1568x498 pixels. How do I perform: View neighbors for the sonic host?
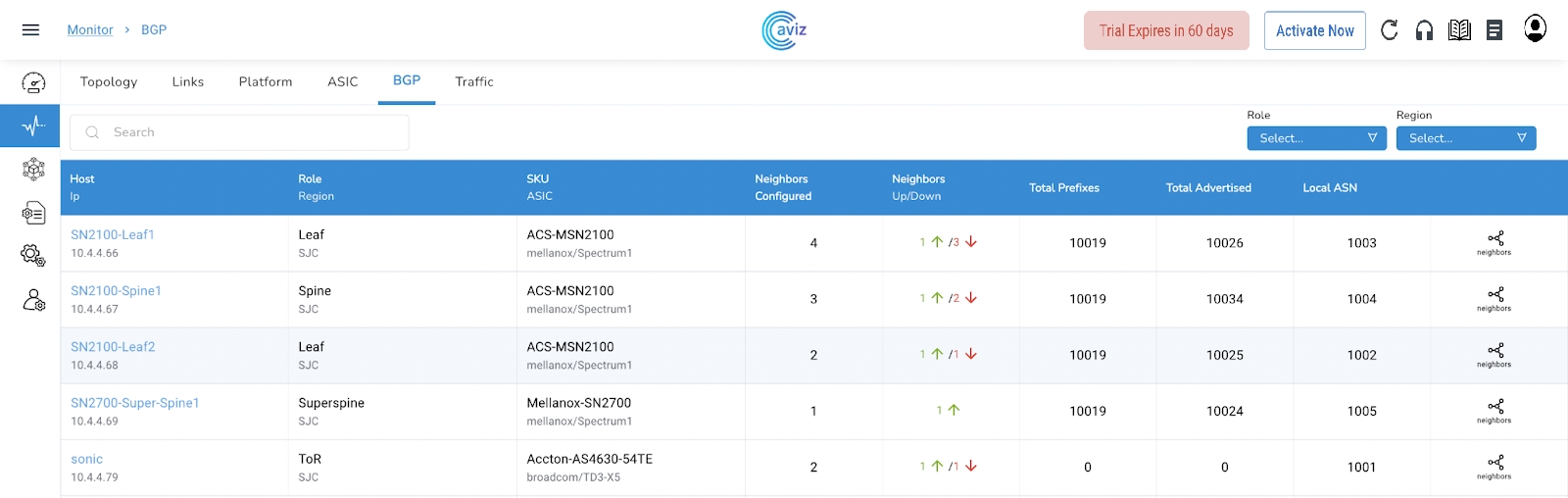pyautogui.click(x=1494, y=467)
